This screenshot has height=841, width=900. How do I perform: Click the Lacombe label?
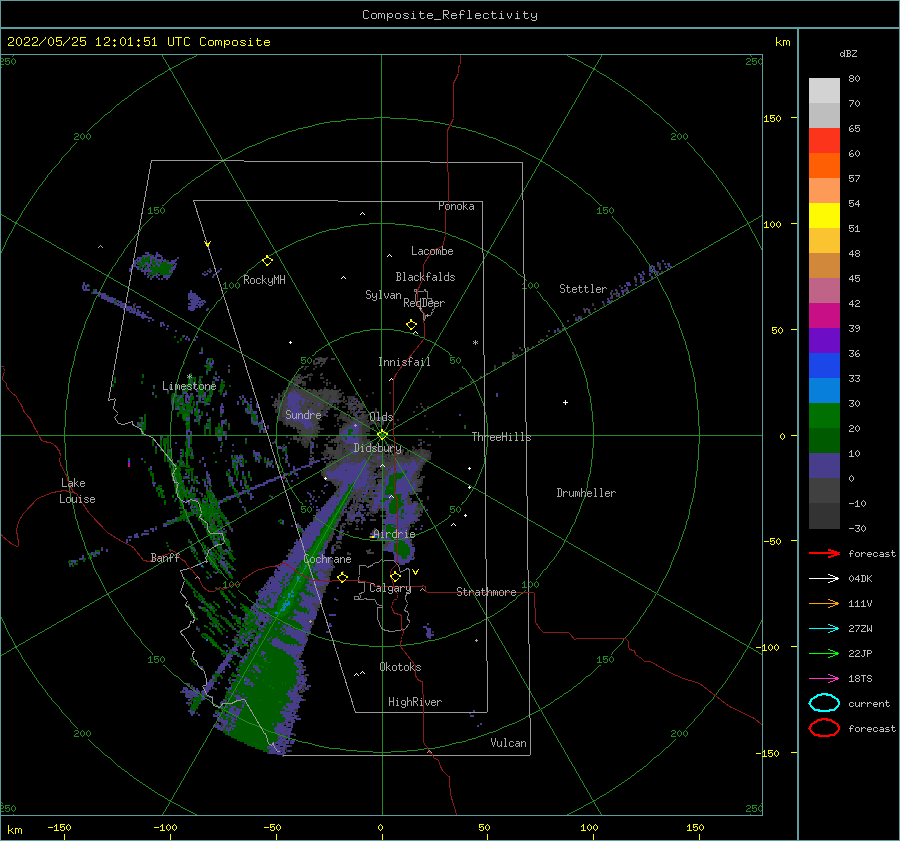[432, 251]
